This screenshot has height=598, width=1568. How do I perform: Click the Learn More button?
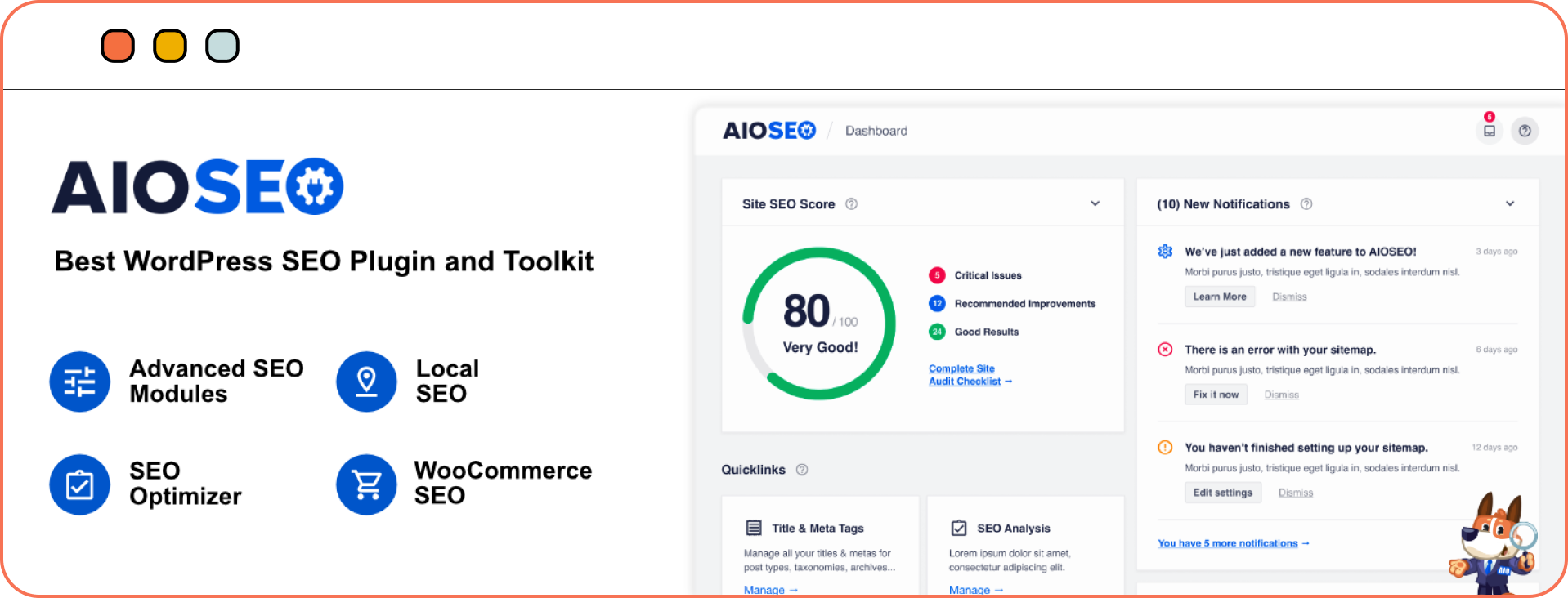pyautogui.click(x=1220, y=297)
